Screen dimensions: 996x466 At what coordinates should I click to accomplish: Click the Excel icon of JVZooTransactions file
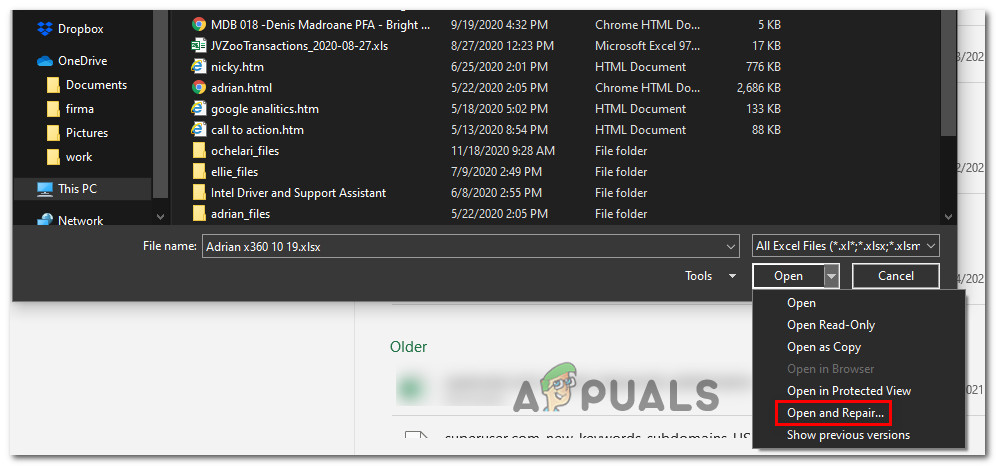[199, 46]
